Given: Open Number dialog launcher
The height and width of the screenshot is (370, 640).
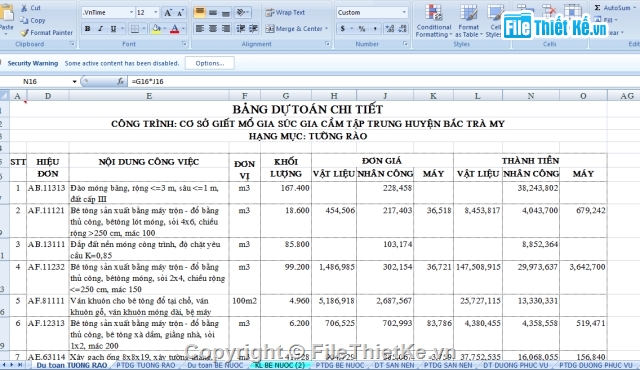Looking at the screenshot, I should [405, 44].
